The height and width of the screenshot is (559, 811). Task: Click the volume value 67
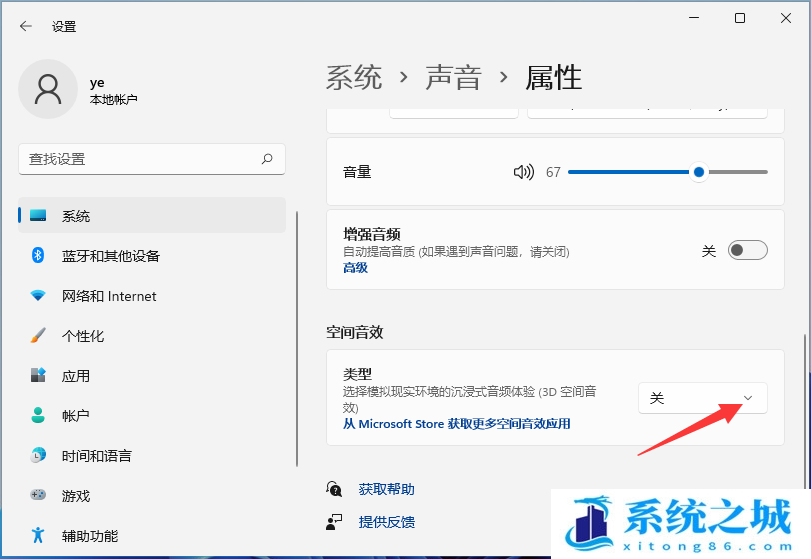[x=553, y=172]
